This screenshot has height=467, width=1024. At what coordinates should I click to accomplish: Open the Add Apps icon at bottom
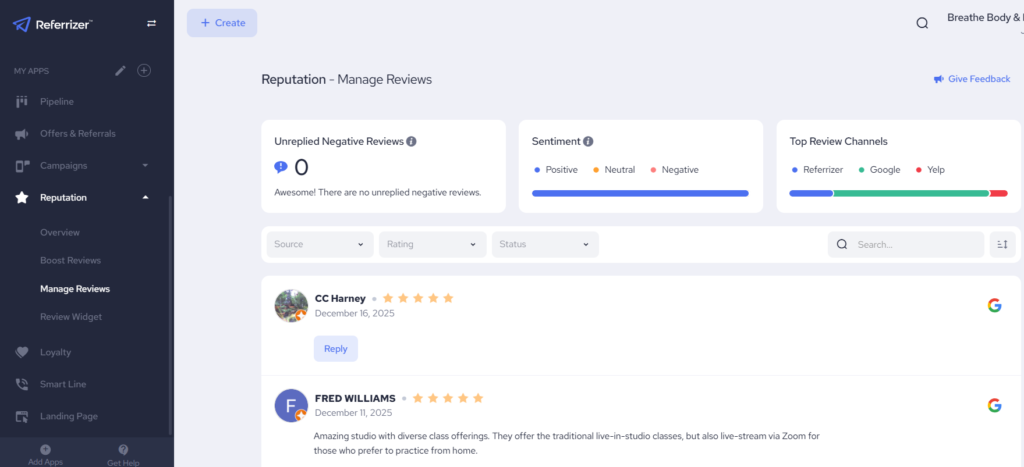[45, 451]
